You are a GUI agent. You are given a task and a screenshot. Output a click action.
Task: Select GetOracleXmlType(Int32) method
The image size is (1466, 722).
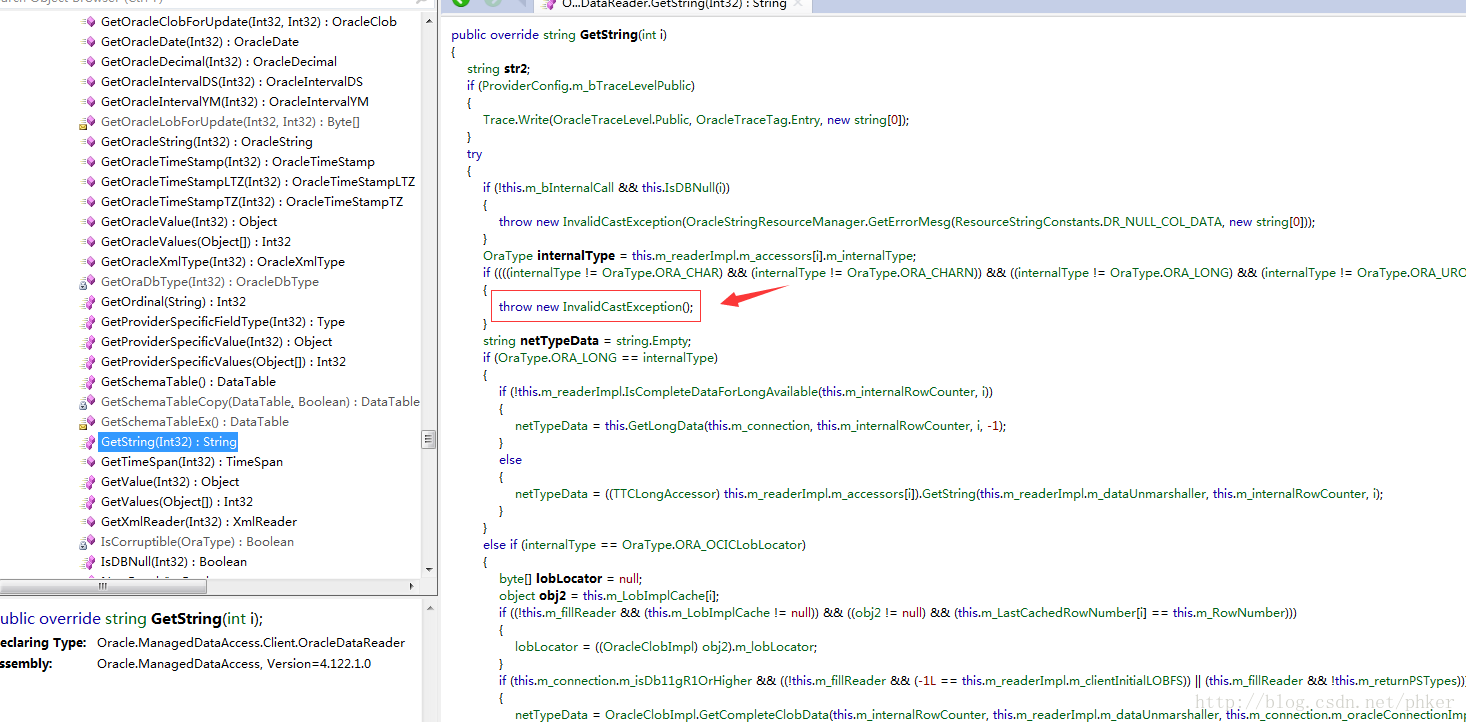tap(223, 262)
